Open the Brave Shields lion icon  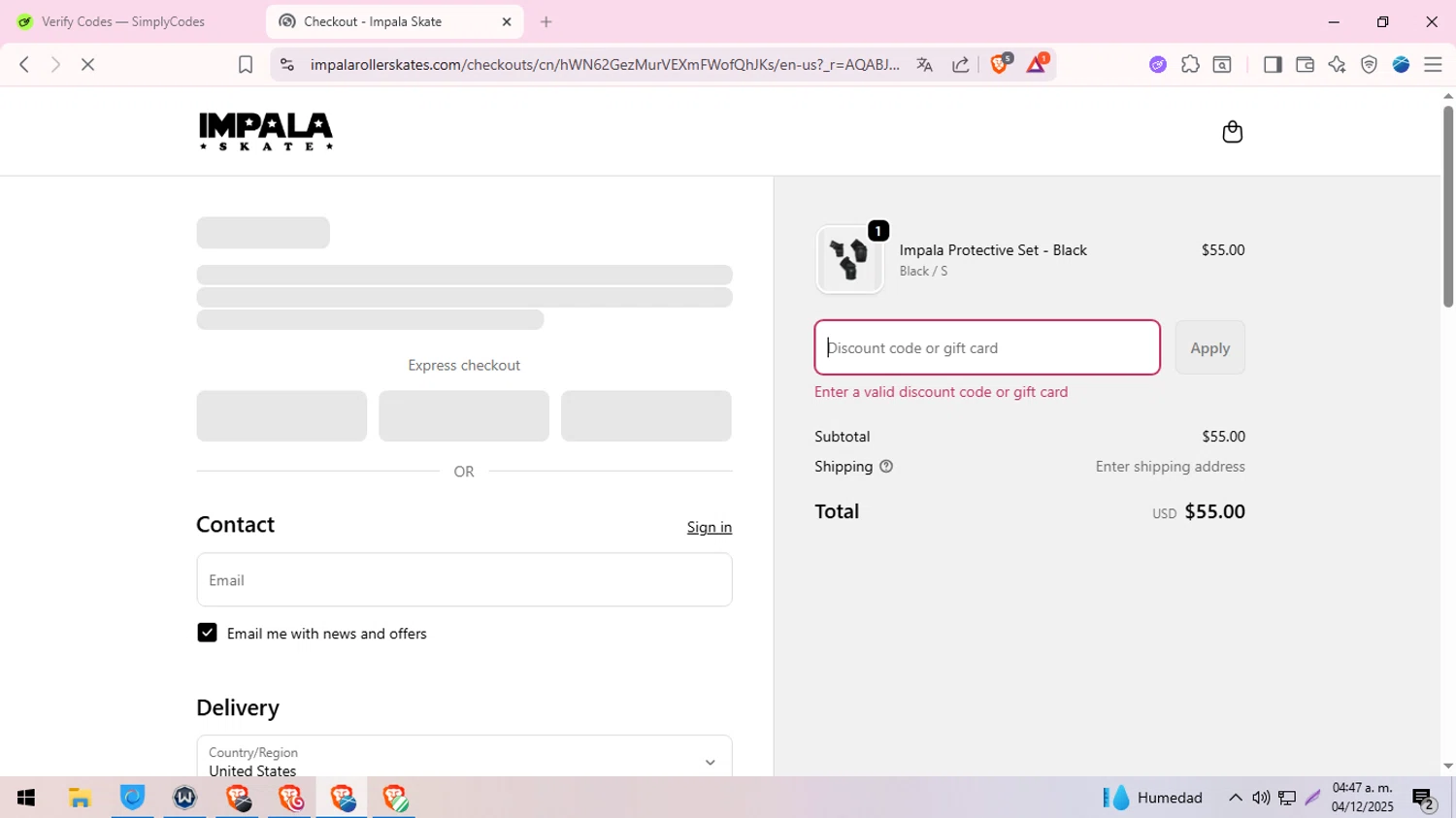(x=1000, y=64)
